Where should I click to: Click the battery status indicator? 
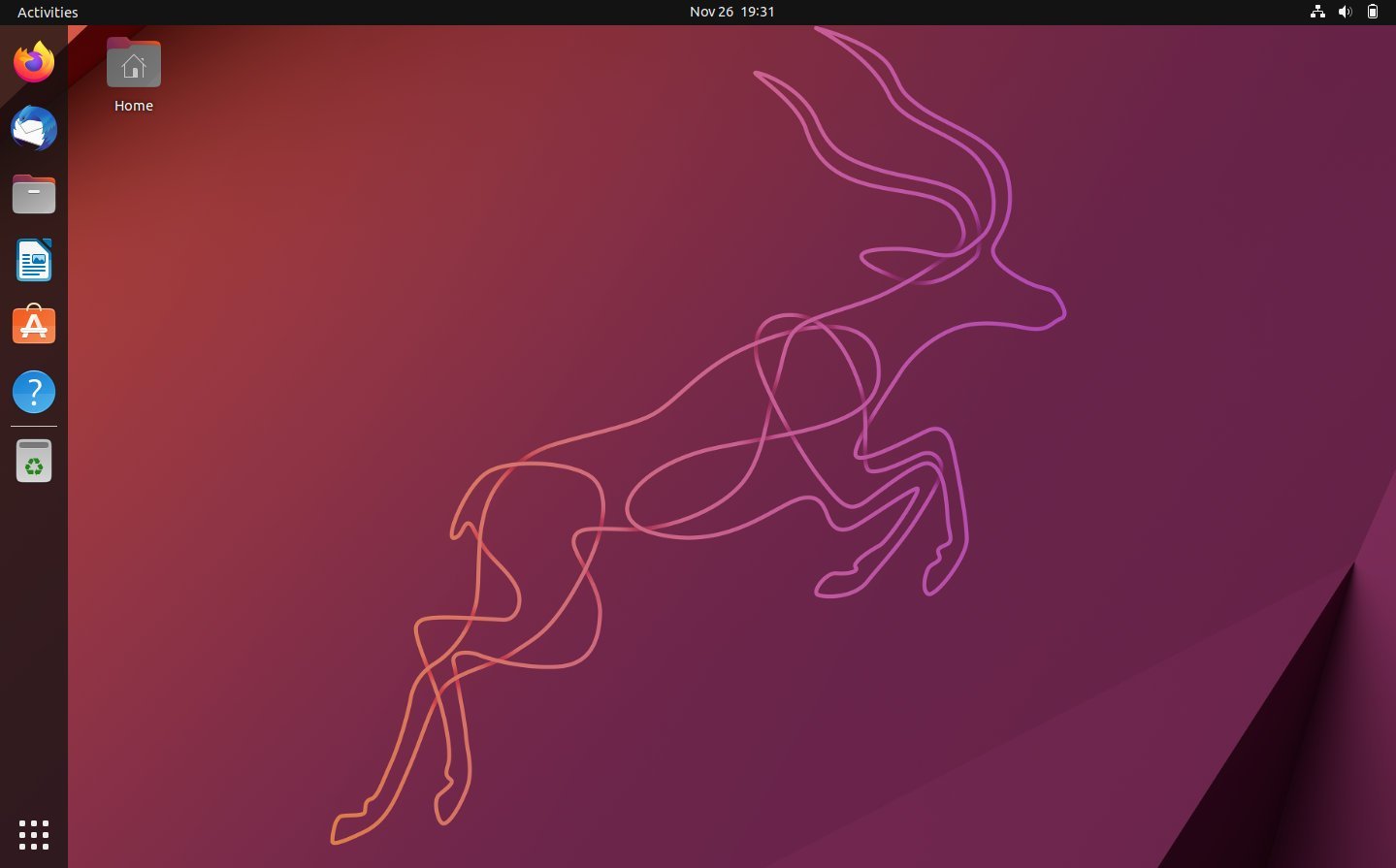[x=1372, y=12]
